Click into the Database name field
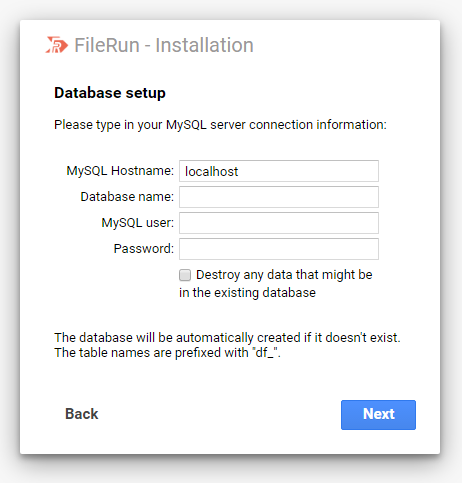This screenshot has width=462, height=483. click(x=279, y=197)
